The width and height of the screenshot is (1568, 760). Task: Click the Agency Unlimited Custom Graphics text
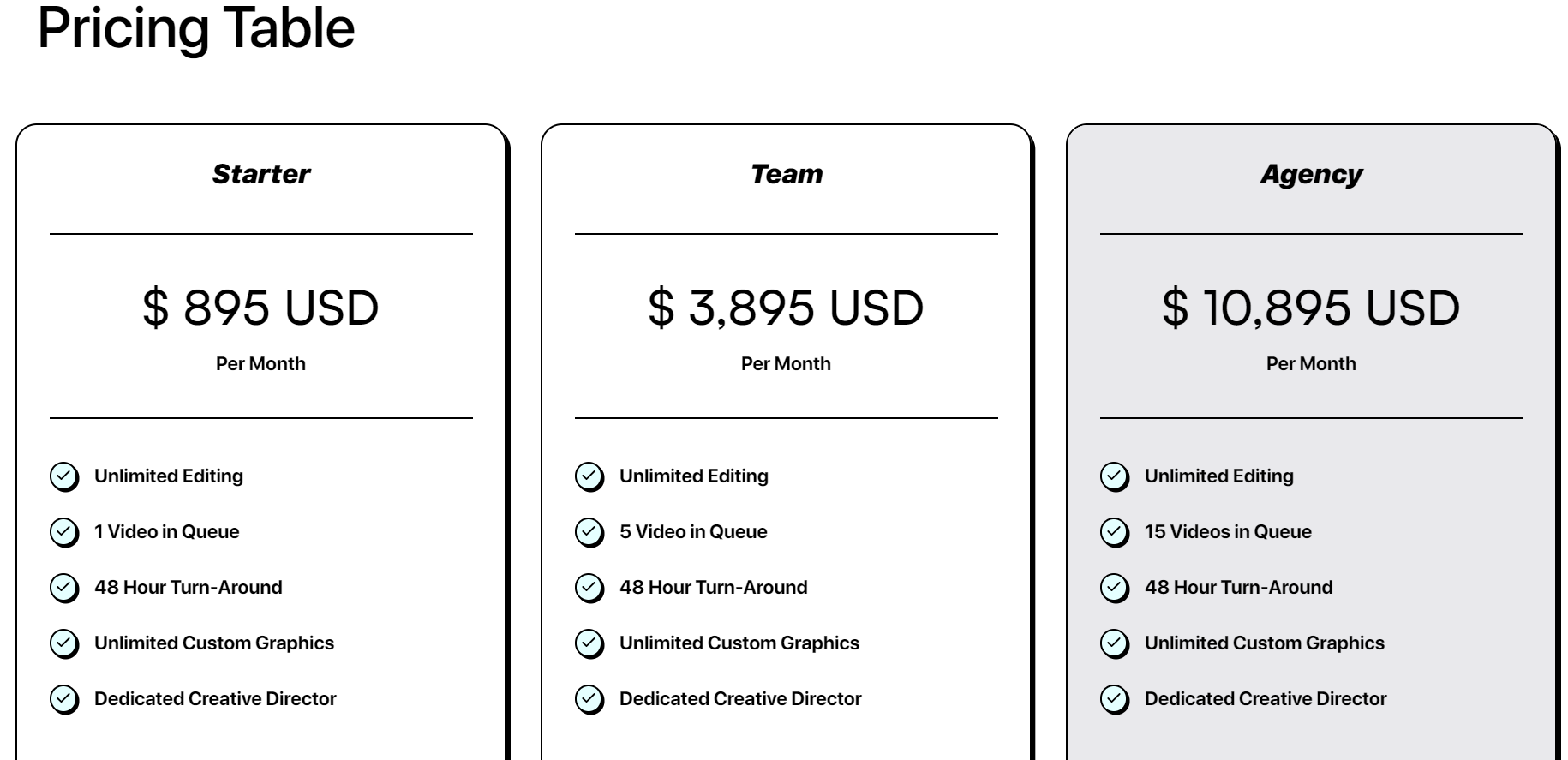[x=1265, y=643]
